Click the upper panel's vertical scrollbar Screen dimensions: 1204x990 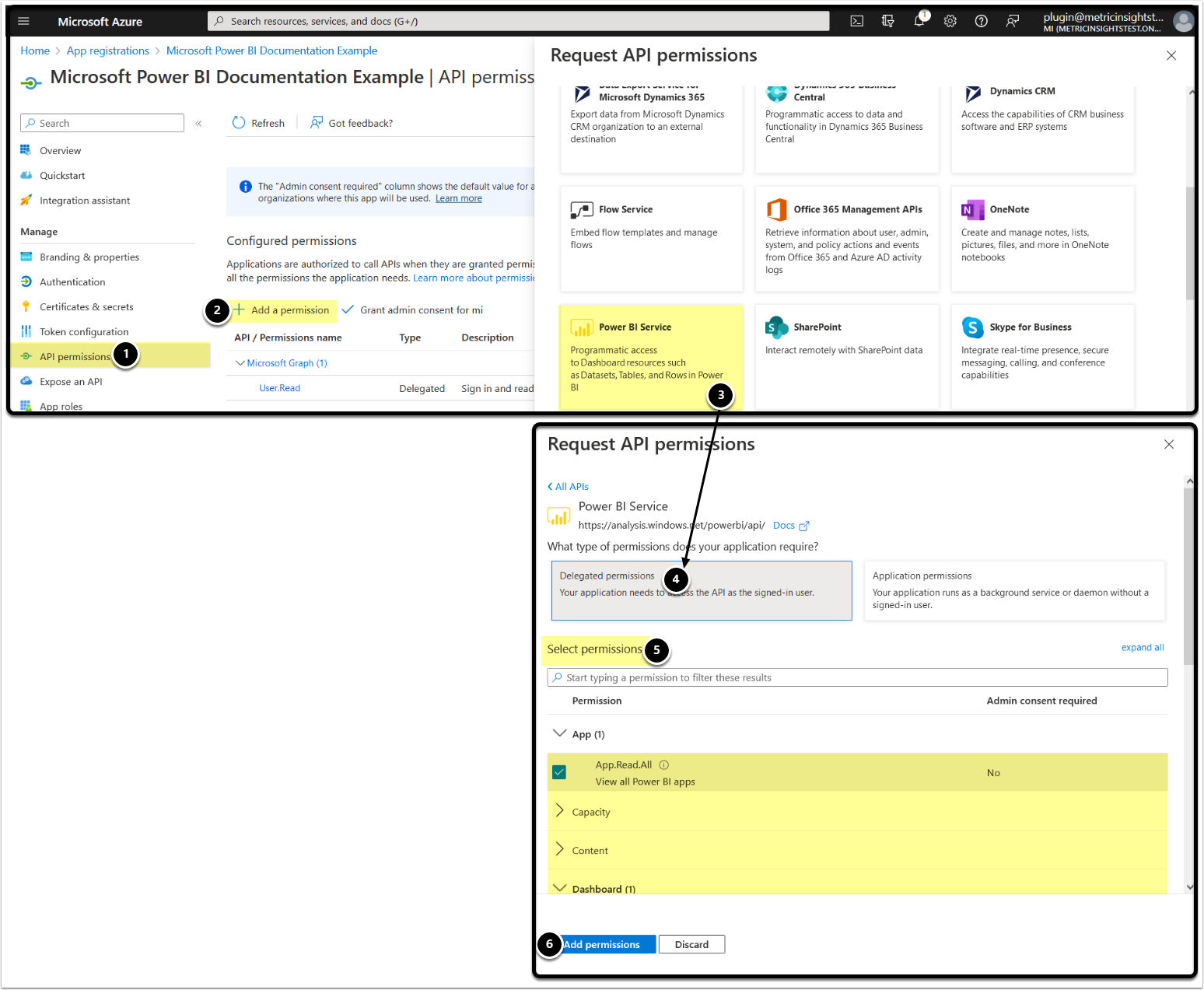(1190, 244)
